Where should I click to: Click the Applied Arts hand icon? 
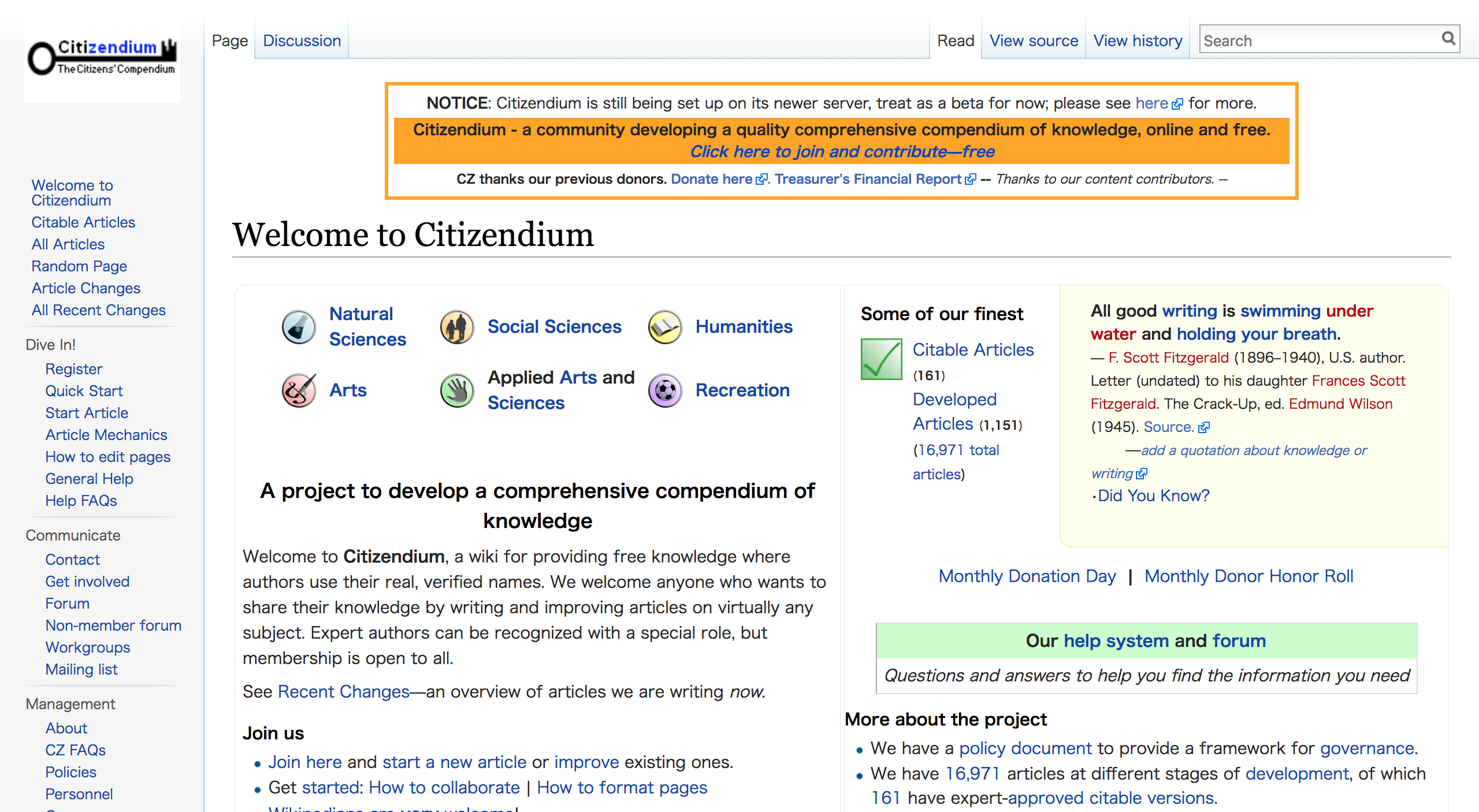[x=457, y=390]
